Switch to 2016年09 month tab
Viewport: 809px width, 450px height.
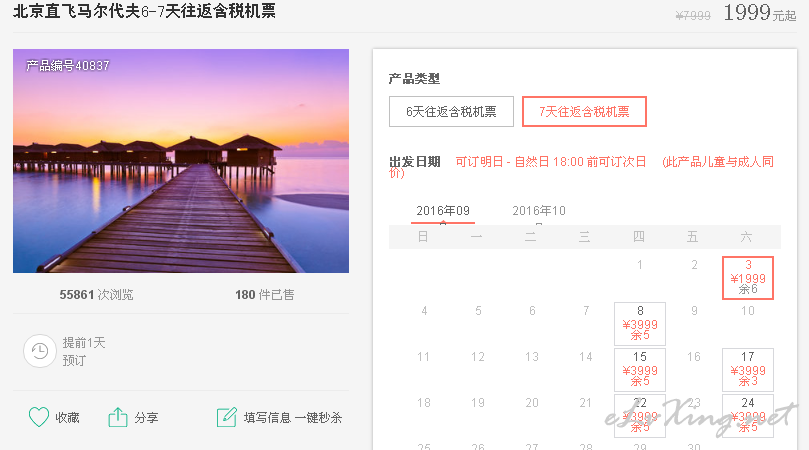click(x=443, y=211)
